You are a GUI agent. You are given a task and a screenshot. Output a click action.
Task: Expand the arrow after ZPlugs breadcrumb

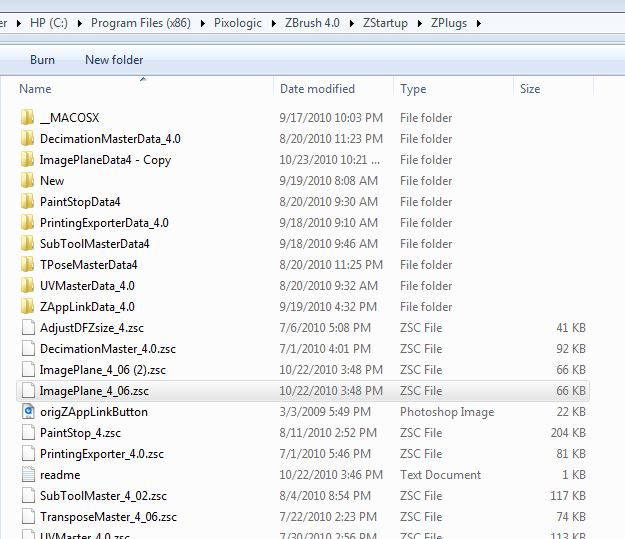[479, 24]
